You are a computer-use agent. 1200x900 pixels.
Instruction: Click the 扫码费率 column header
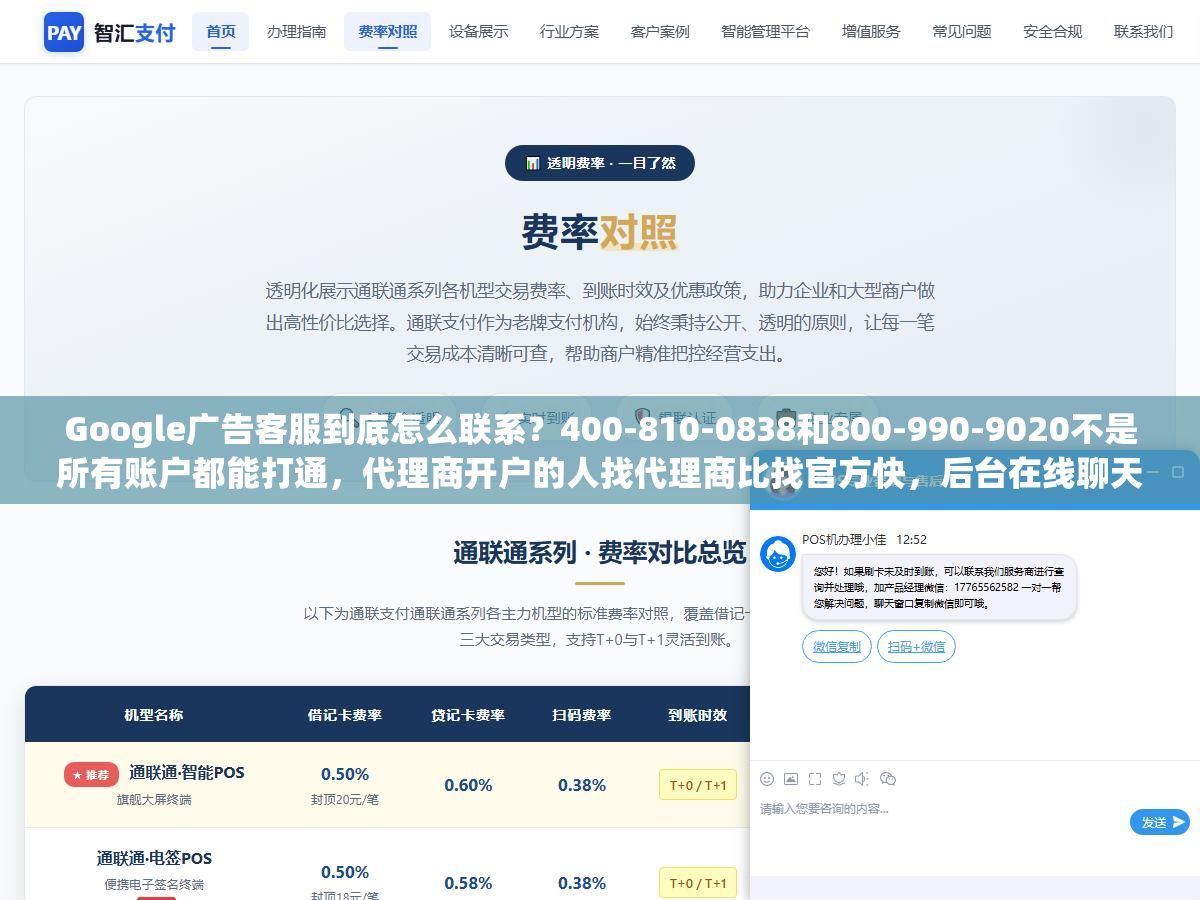click(582, 714)
